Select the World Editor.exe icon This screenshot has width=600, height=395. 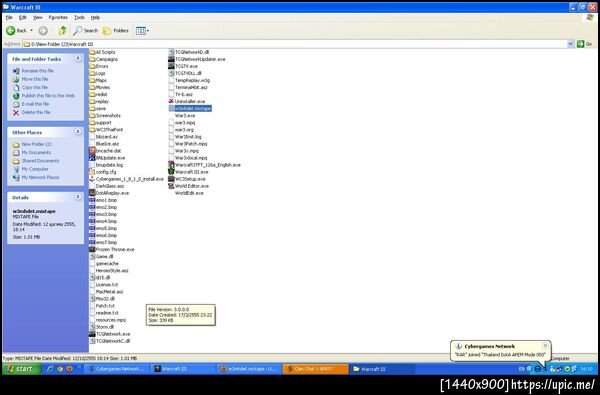pyautogui.click(x=171, y=186)
